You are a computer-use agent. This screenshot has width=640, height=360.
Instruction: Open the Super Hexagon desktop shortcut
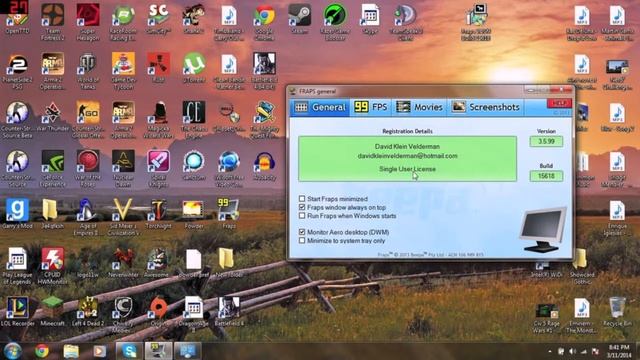click(88, 21)
